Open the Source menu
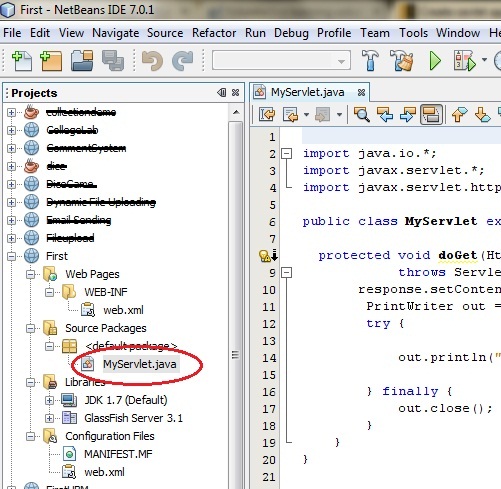The width and height of the screenshot is (501, 489). click(165, 33)
